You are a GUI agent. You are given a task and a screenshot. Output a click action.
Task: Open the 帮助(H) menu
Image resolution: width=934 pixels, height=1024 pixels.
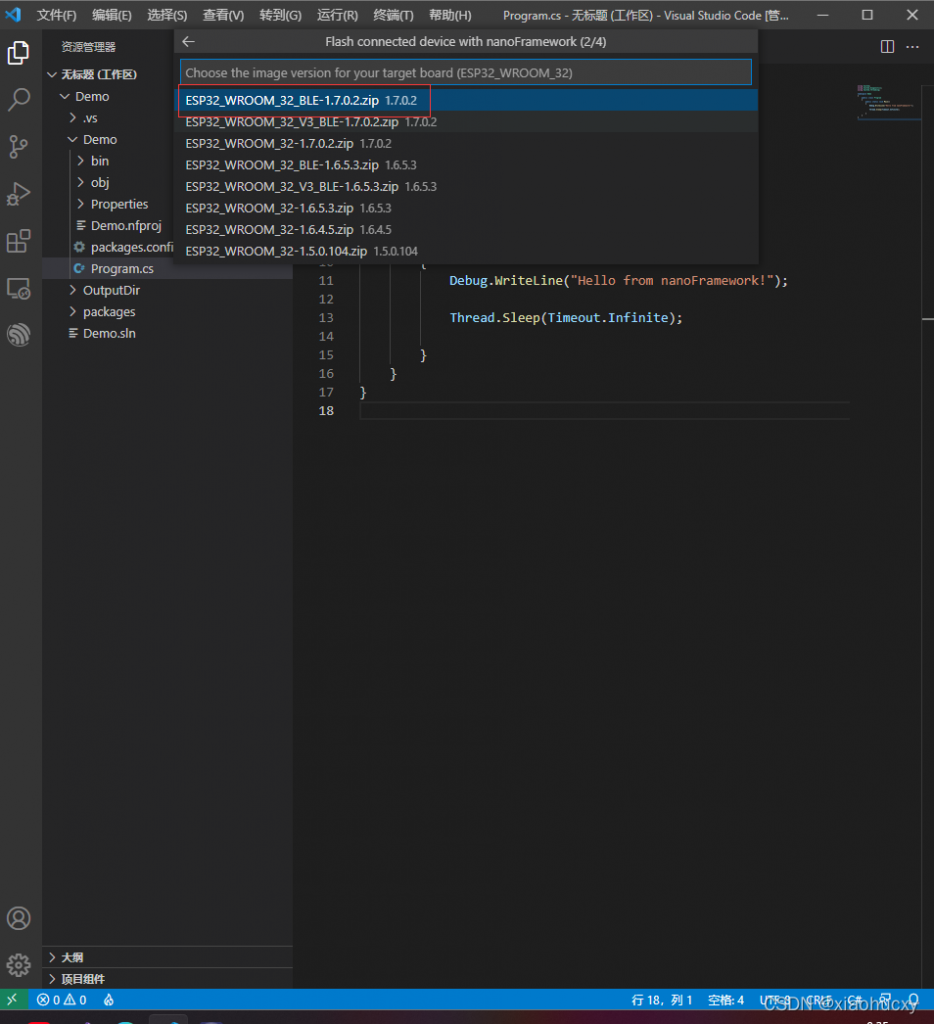coord(450,15)
